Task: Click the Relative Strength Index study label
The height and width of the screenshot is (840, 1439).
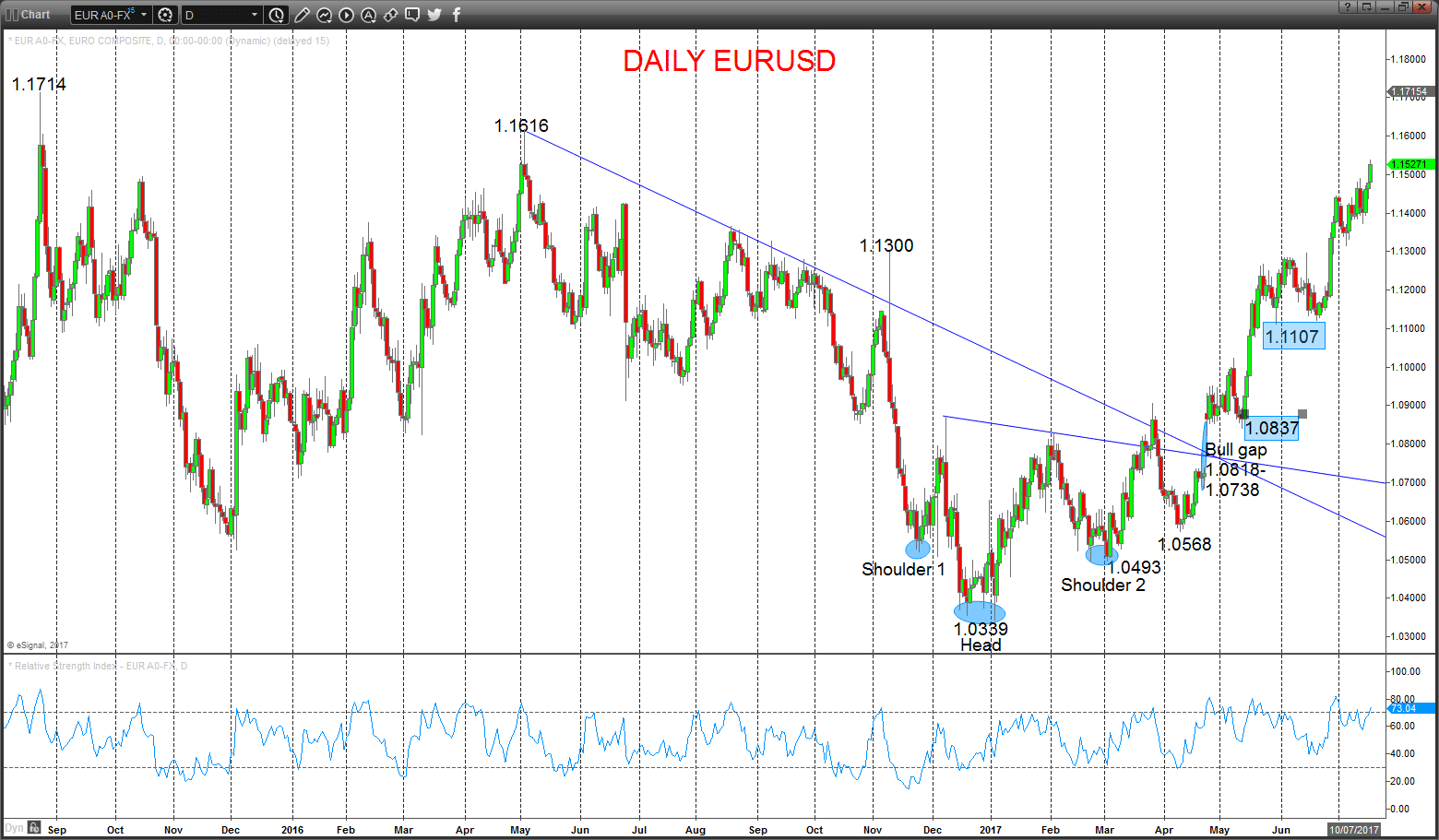Action: click(98, 666)
